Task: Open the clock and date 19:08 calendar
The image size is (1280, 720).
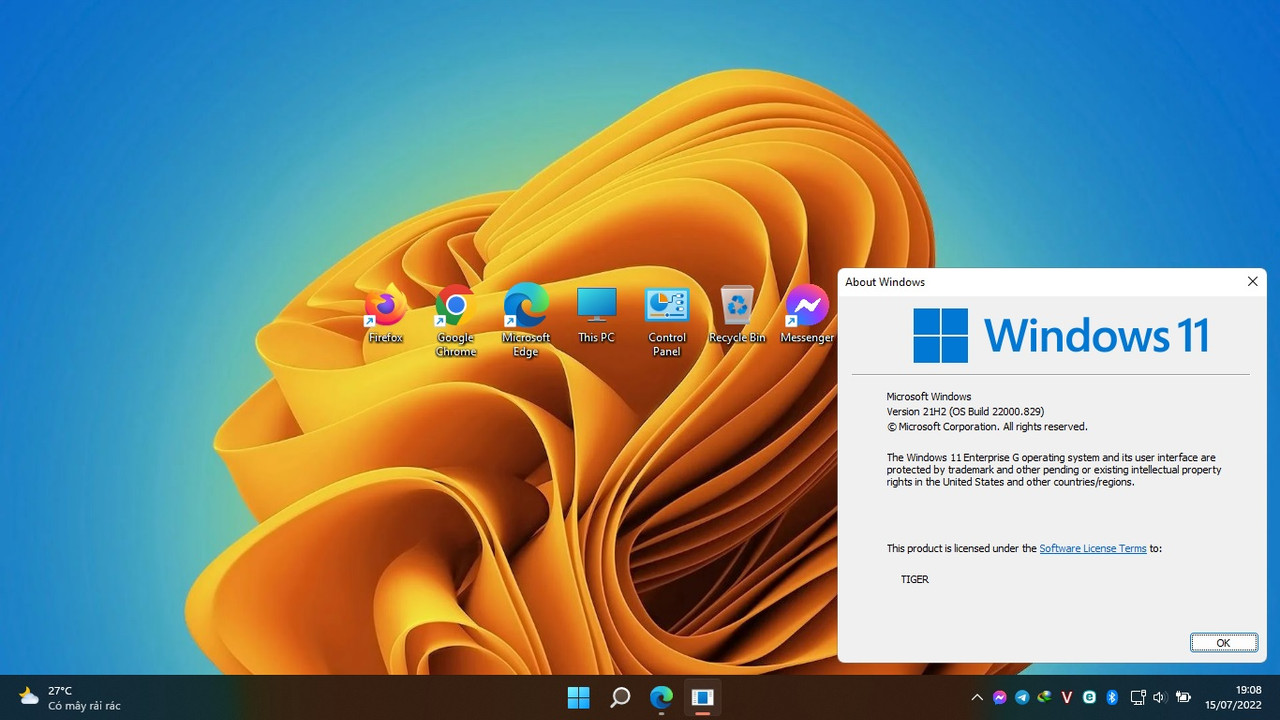Action: coord(1233,697)
